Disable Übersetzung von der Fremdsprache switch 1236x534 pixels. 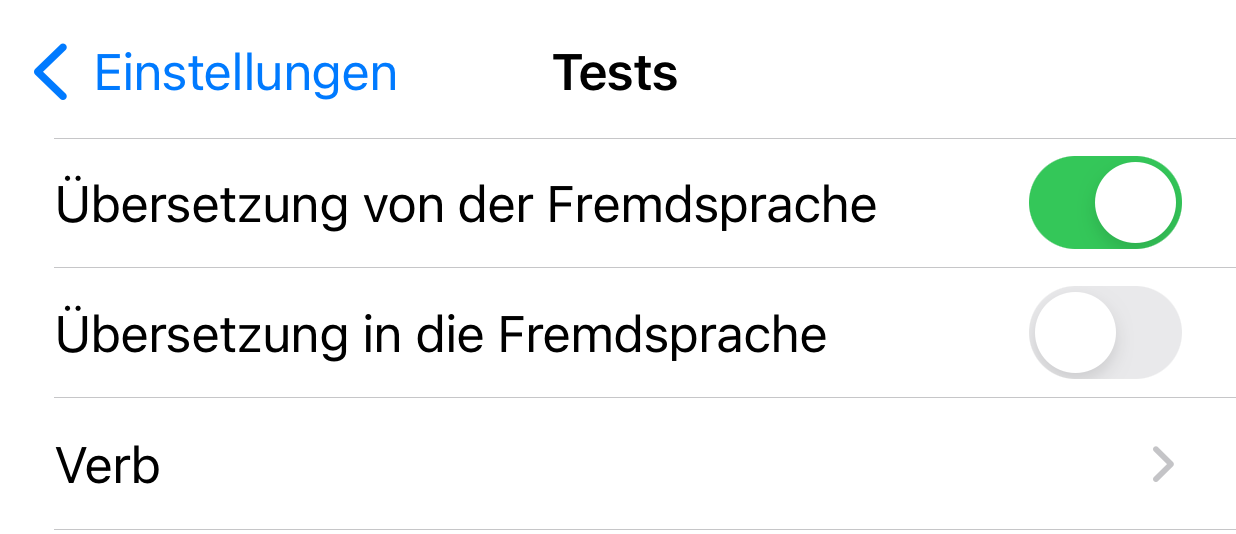pos(1104,203)
